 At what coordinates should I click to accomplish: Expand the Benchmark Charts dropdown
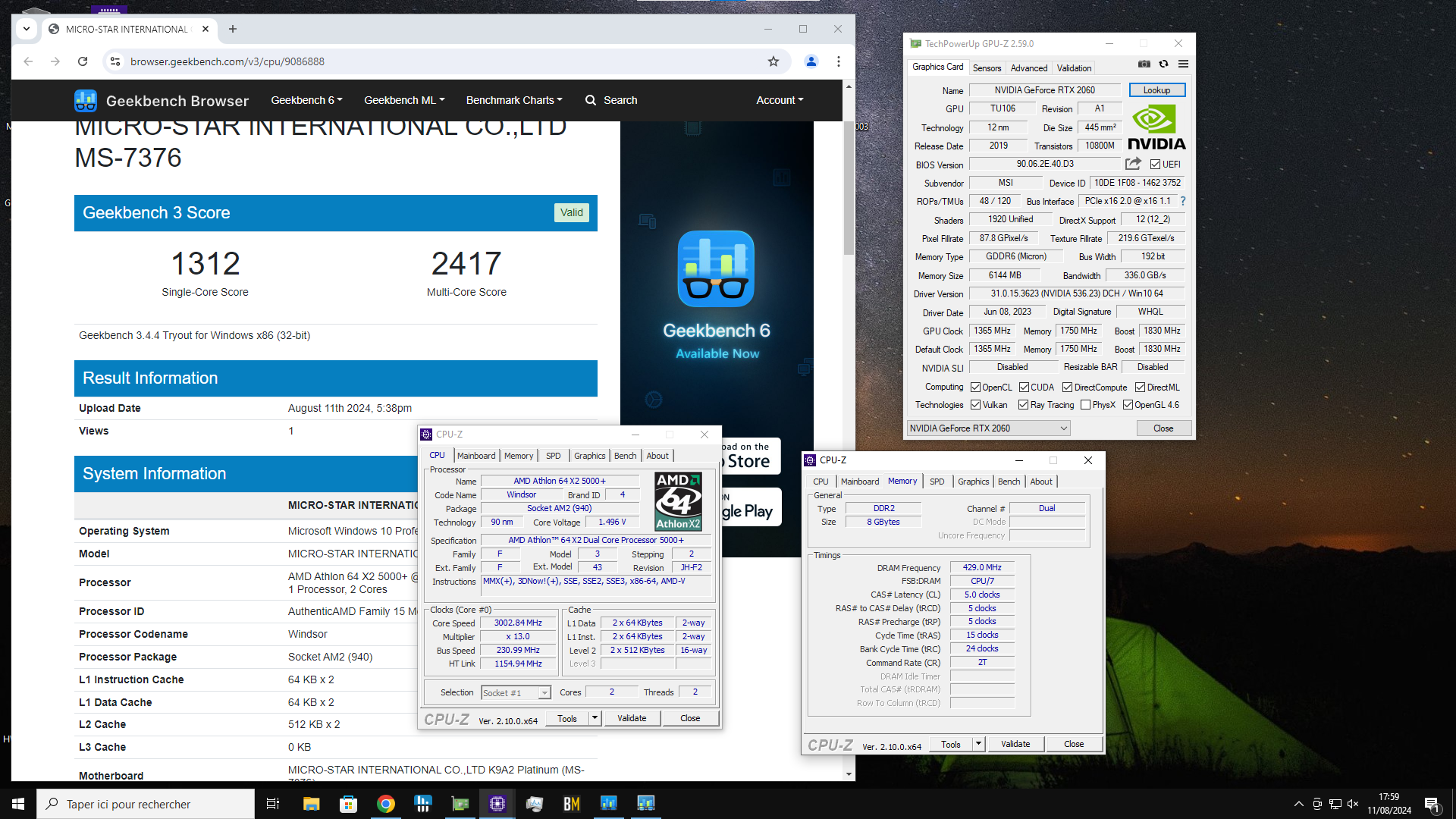tap(514, 100)
